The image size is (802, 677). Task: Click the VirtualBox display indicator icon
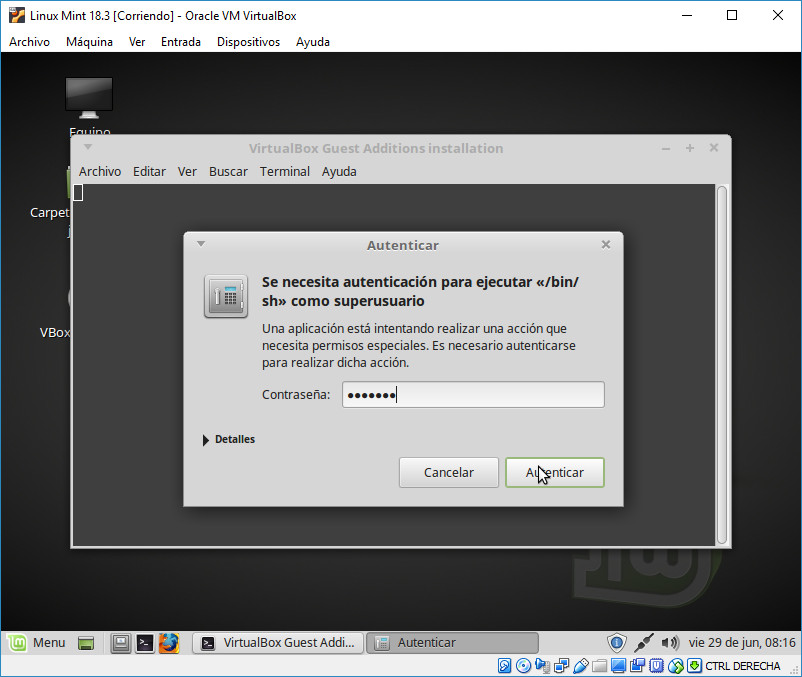point(618,665)
